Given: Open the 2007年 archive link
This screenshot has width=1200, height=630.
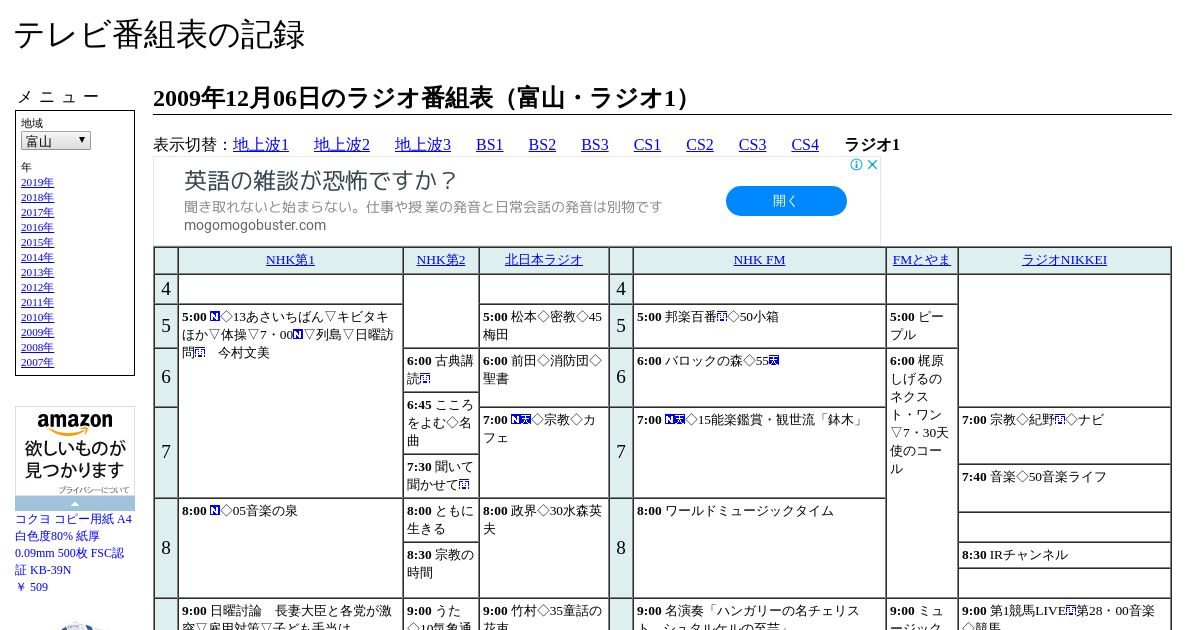Looking at the screenshot, I should [37, 363].
